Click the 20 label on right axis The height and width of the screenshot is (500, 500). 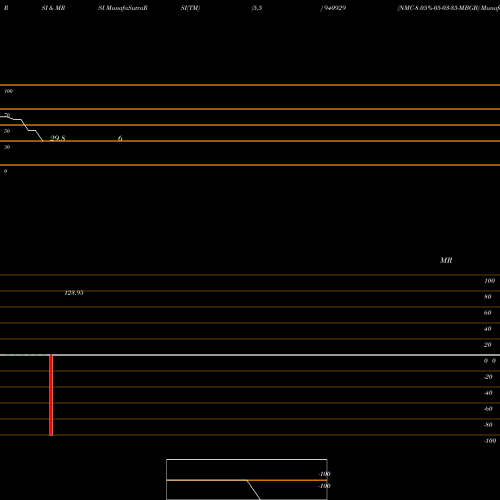488,345
